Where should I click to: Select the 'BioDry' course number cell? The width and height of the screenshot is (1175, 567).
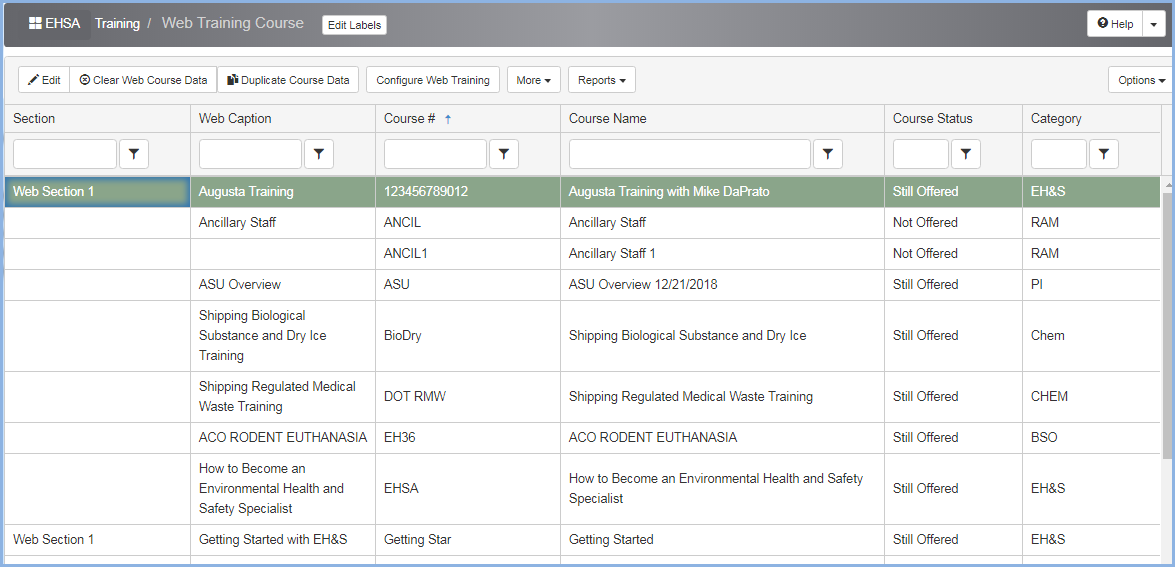pos(468,336)
